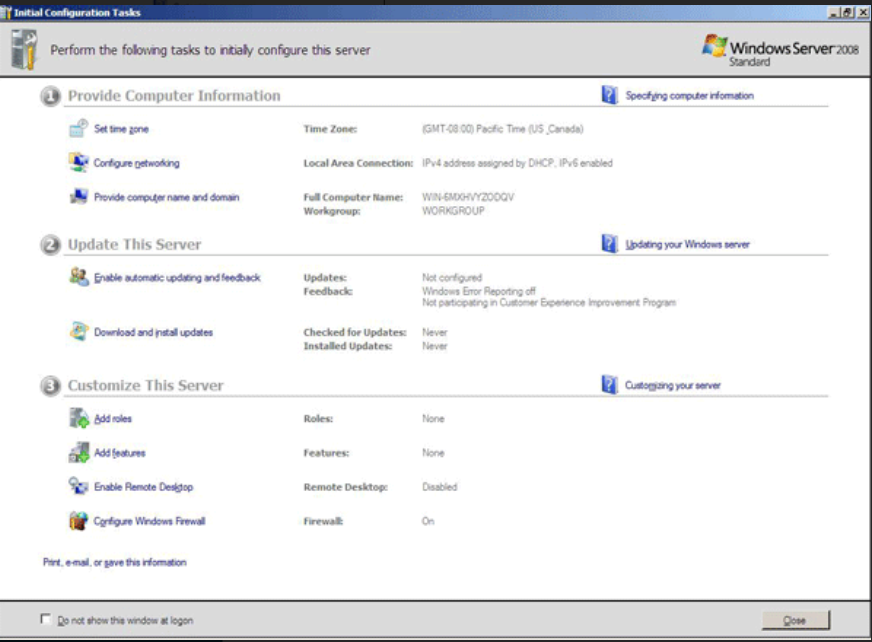The image size is (872, 642).
Task: Click help icon beside Updating your Windows server
Action: [x=610, y=244]
